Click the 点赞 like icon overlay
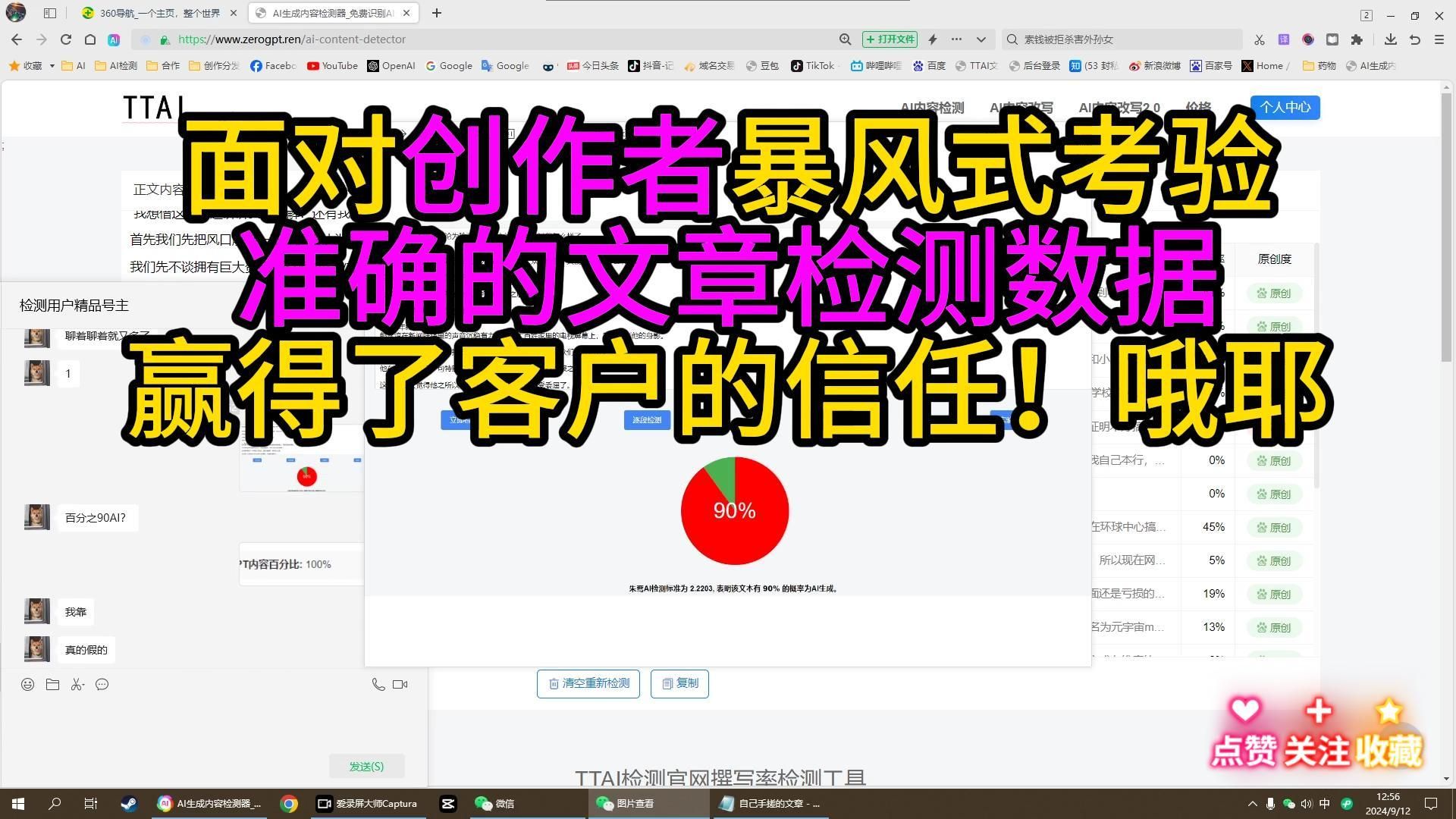The width and height of the screenshot is (1456, 819). tap(1244, 712)
